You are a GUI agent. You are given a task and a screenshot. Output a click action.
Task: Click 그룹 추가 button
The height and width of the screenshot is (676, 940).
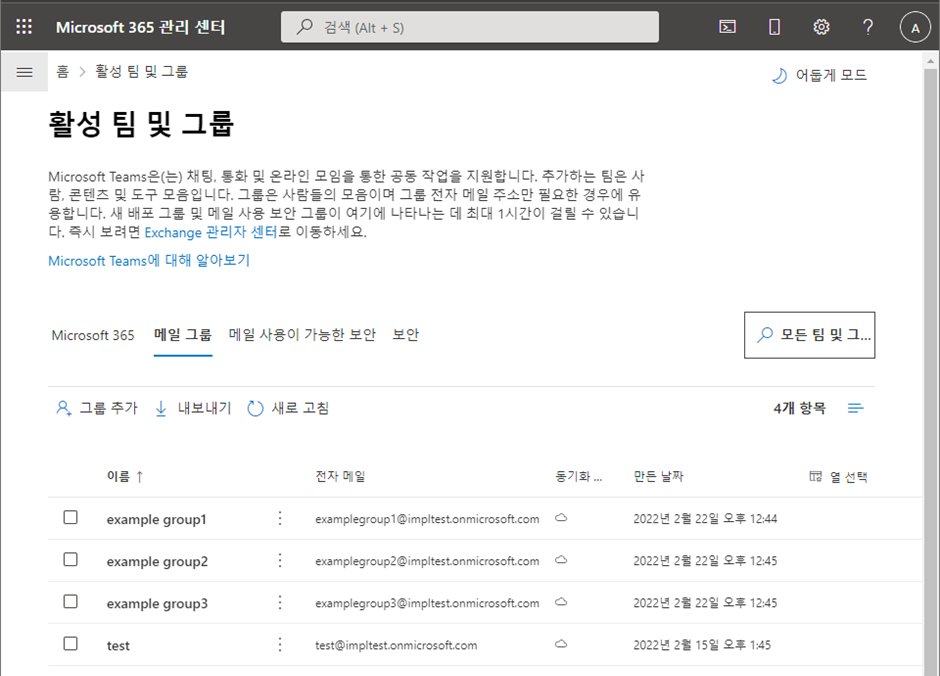point(97,408)
